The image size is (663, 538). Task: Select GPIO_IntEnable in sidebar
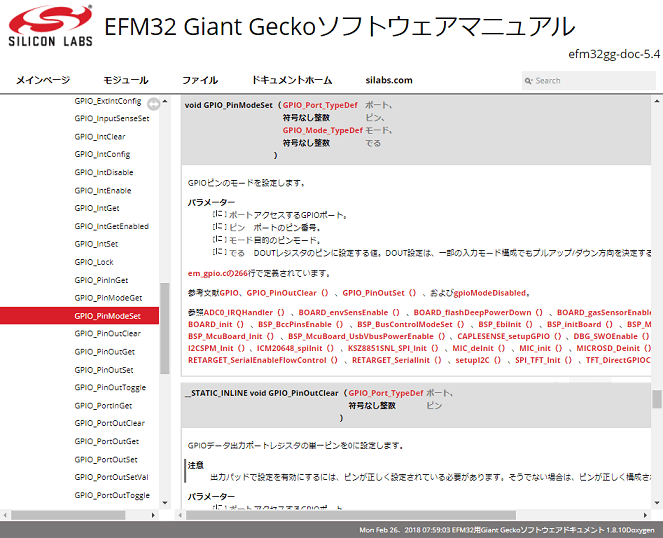pos(103,190)
